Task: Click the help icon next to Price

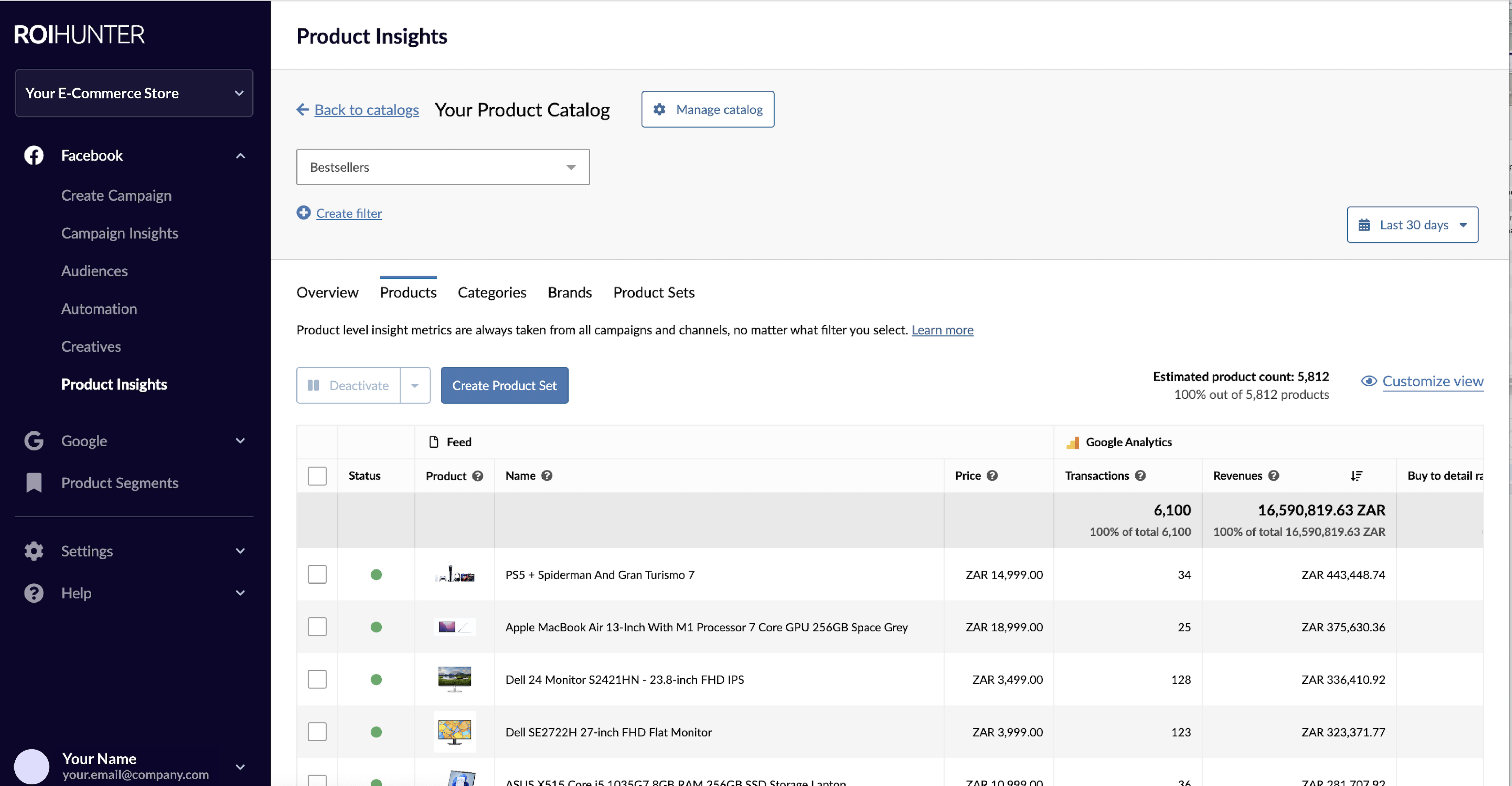Action: [992, 475]
